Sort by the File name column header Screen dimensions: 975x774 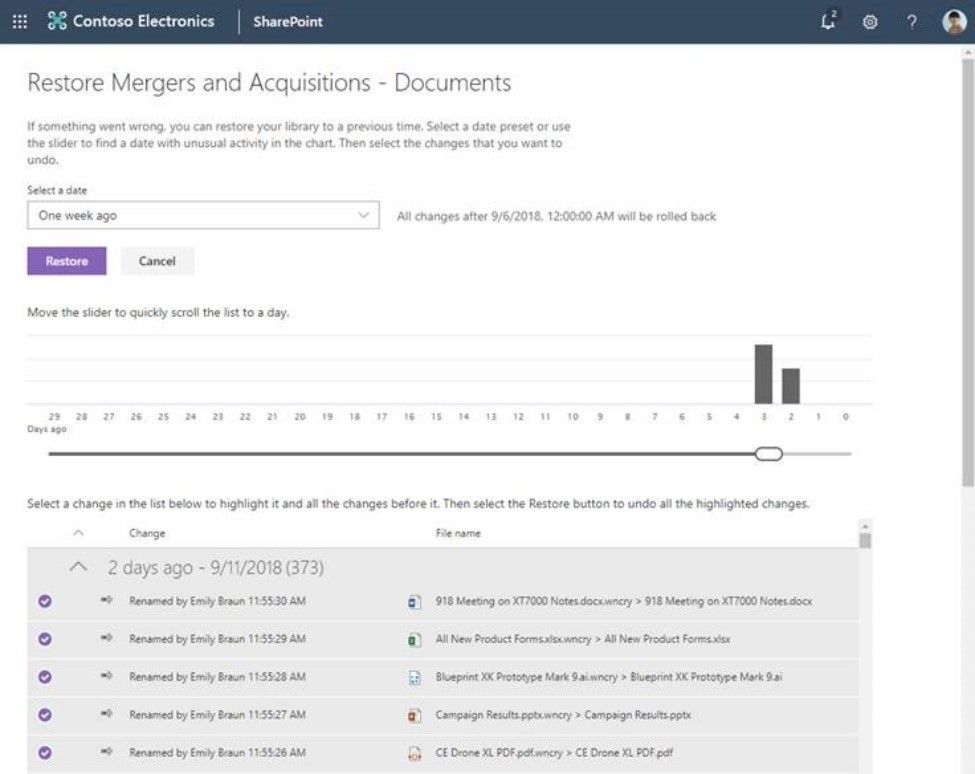coord(458,533)
